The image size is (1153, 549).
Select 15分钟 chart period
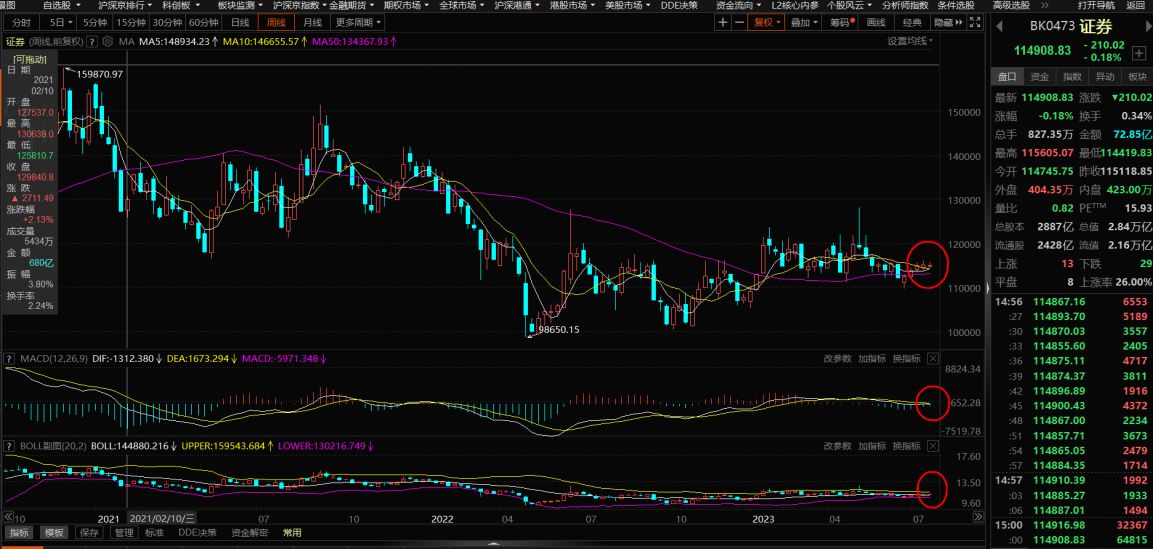132,23
